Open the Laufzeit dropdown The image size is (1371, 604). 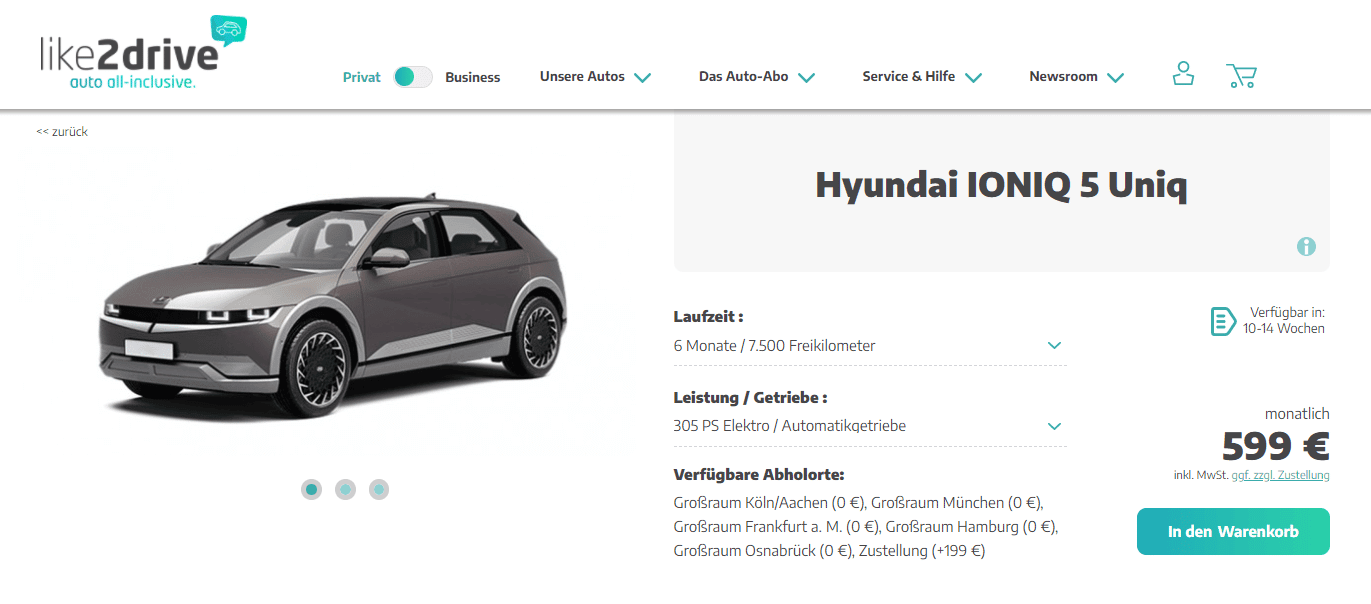pos(870,346)
